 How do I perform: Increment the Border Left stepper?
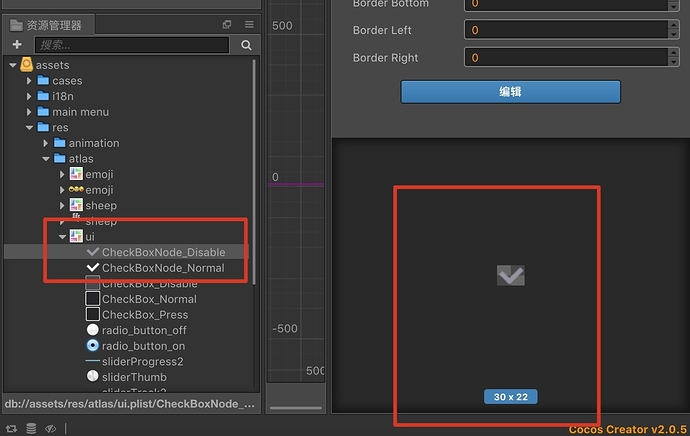click(x=673, y=25)
